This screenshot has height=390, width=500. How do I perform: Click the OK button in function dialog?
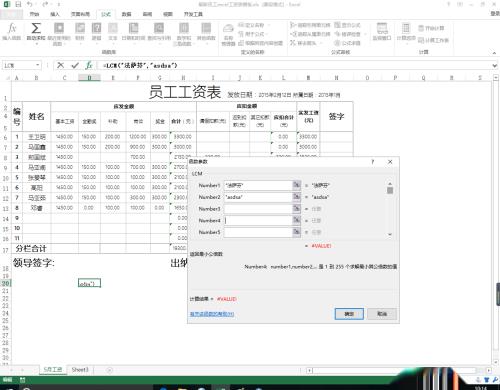click(x=349, y=314)
